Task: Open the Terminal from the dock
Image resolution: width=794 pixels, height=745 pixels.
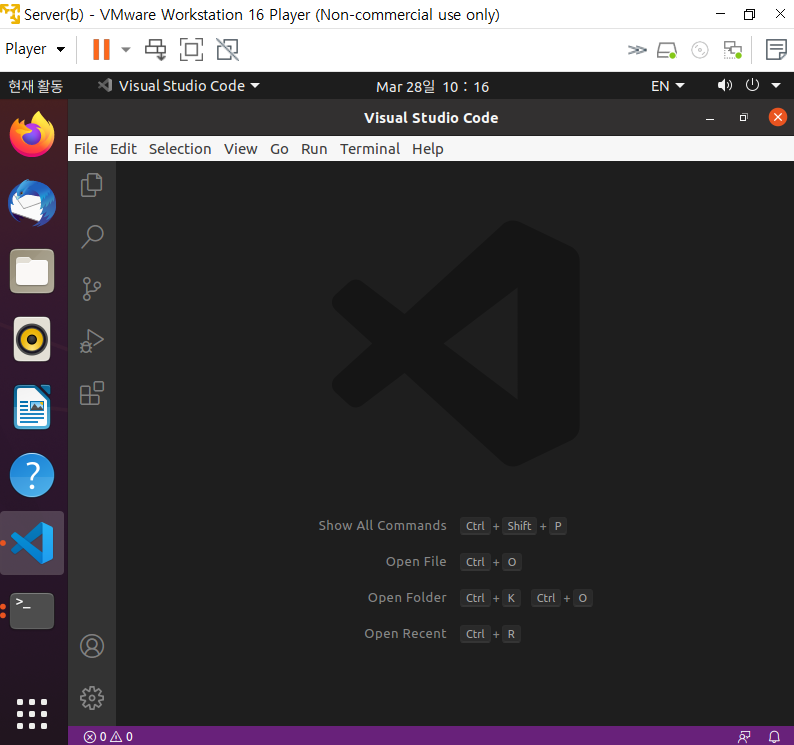Action: (x=32, y=611)
